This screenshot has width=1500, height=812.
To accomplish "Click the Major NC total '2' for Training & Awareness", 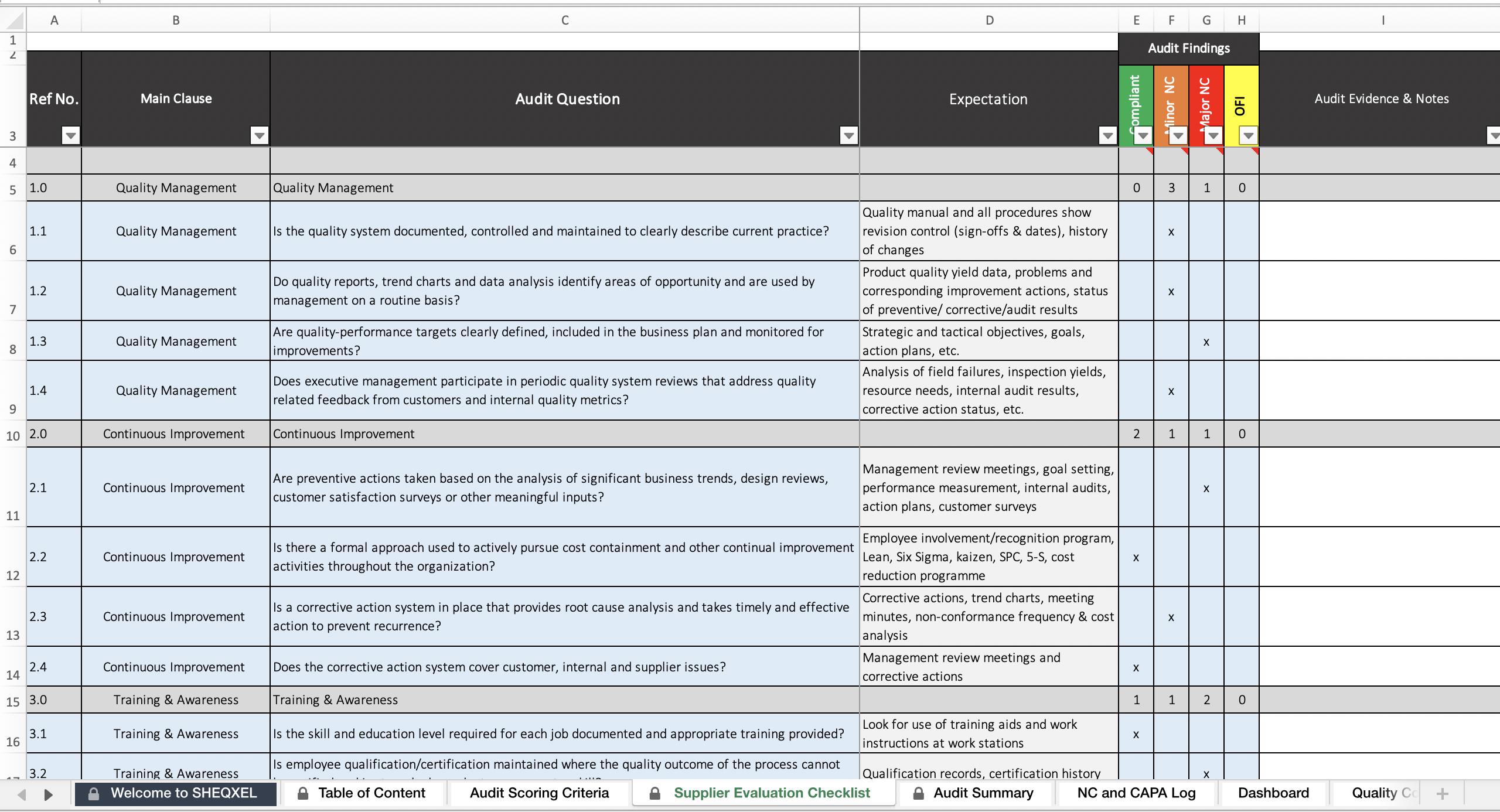I will (x=1206, y=700).
